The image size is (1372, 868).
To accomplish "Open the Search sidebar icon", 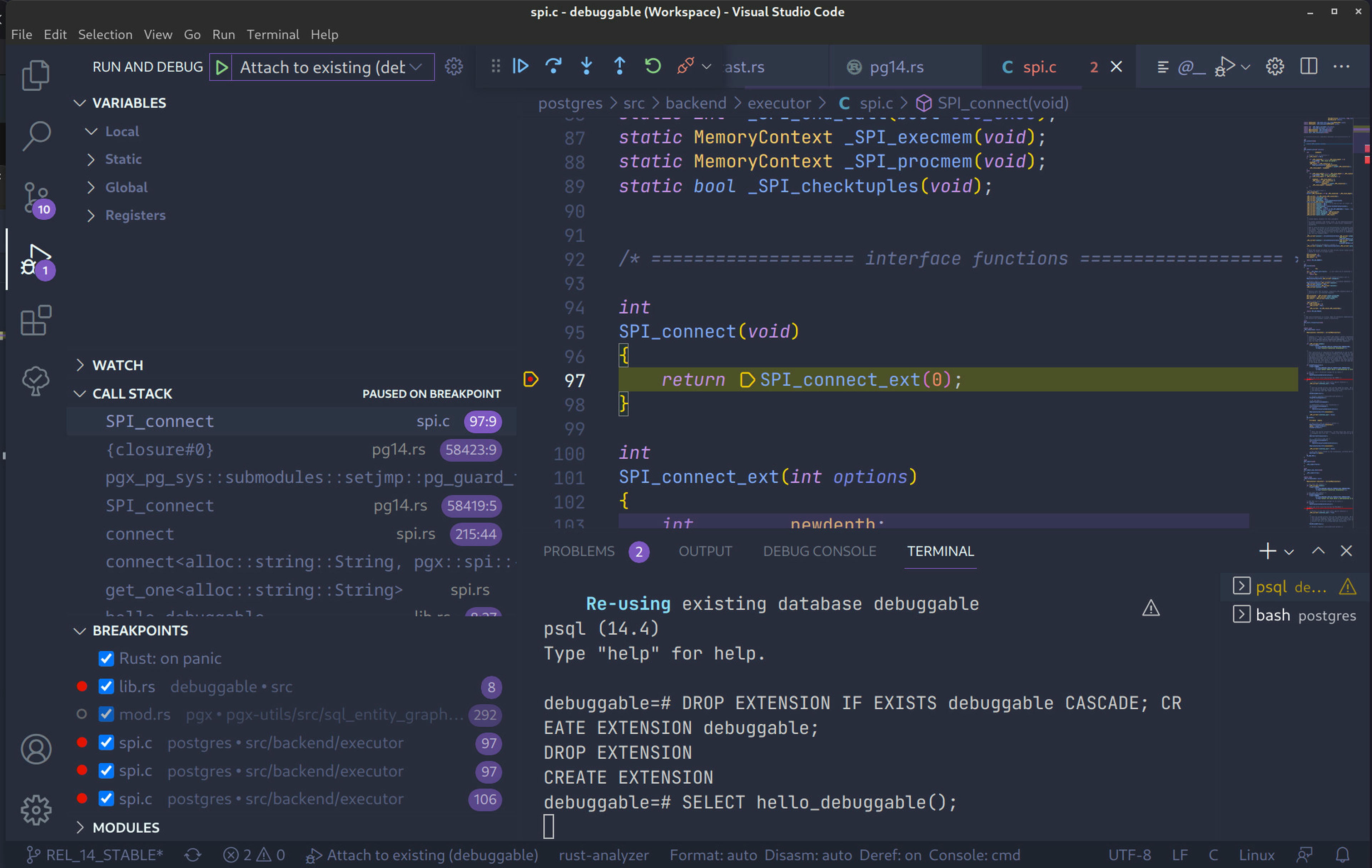I will (36, 135).
